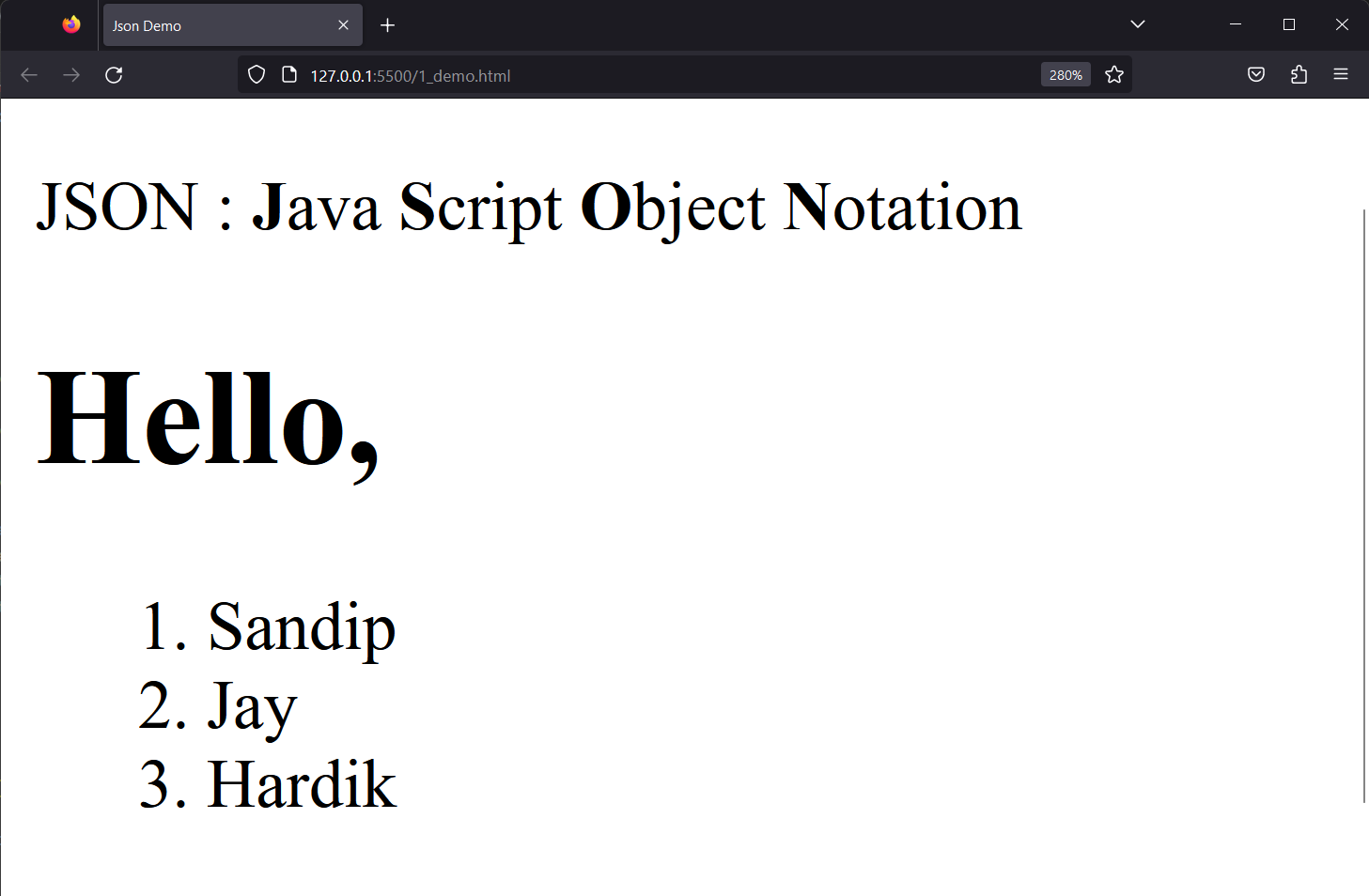1369x896 pixels.
Task: Open the Firefox View pinned tab
Action: pos(71,25)
